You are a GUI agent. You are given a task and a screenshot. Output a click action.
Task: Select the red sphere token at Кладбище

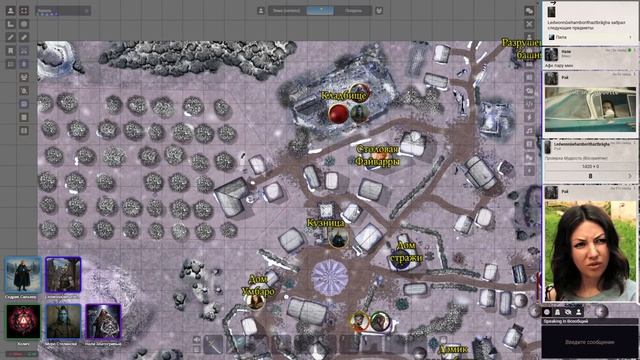pyautogui.click(x=338, y=113)
